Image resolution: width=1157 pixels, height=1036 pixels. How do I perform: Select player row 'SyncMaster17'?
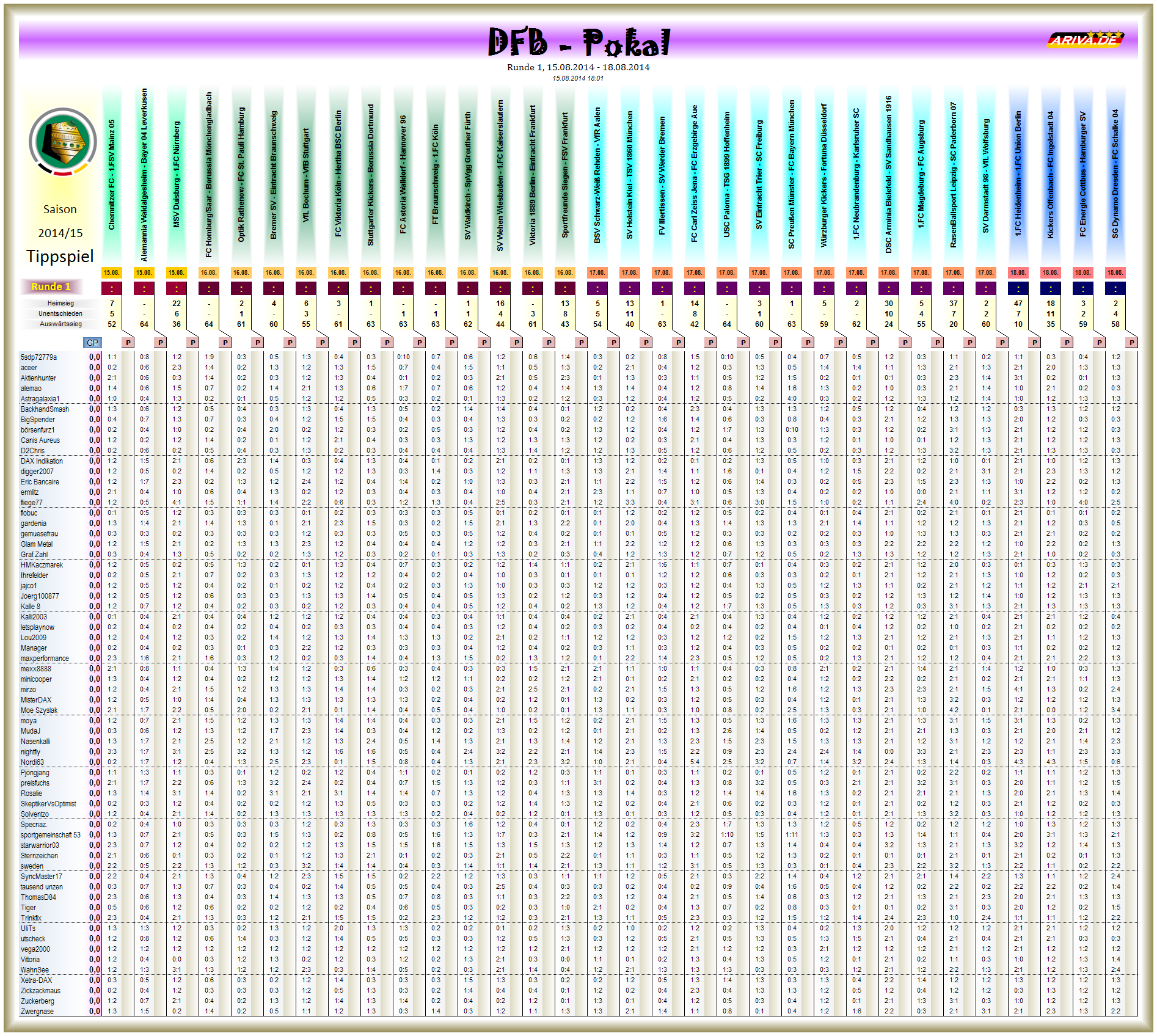578,876
